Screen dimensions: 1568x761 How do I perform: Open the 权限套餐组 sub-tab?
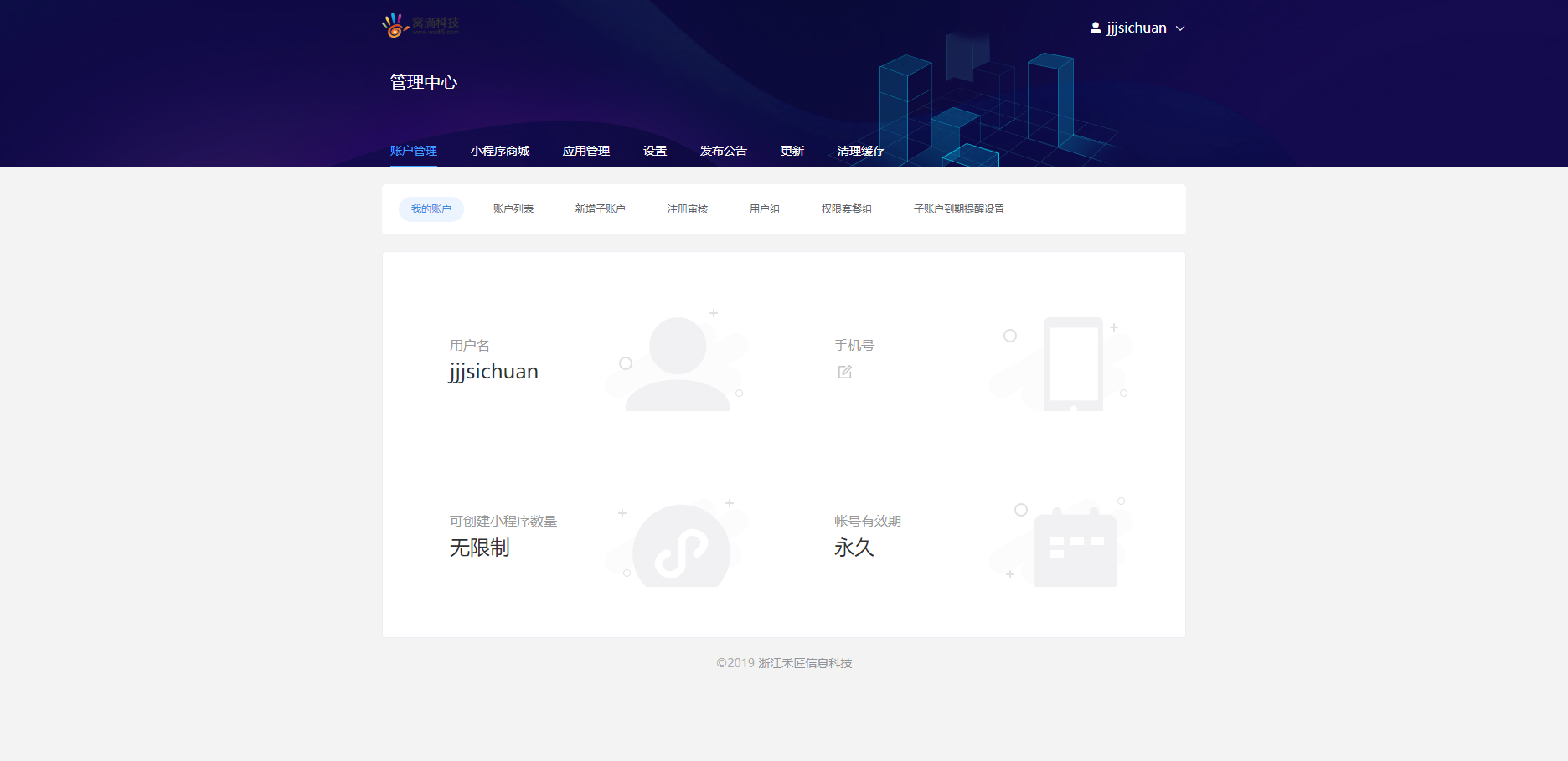coord(847,209)
